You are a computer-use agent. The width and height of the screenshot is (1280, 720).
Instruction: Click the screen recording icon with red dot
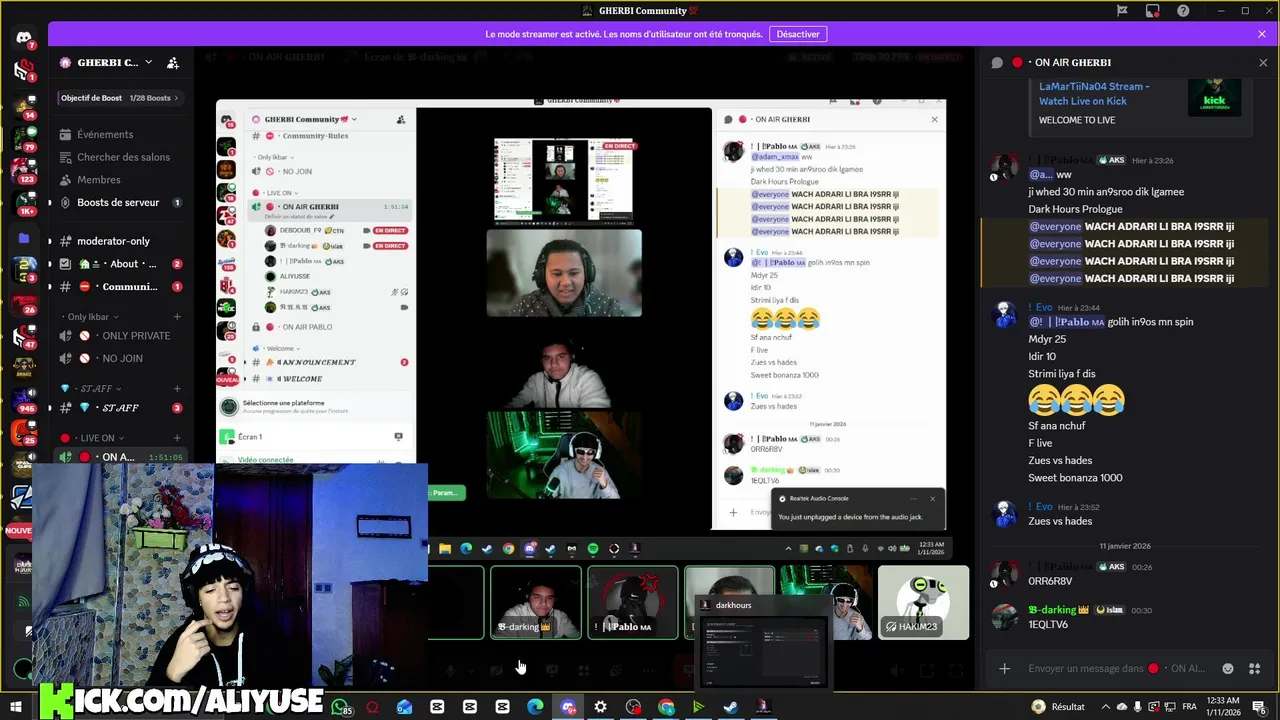coord(1153,11)
